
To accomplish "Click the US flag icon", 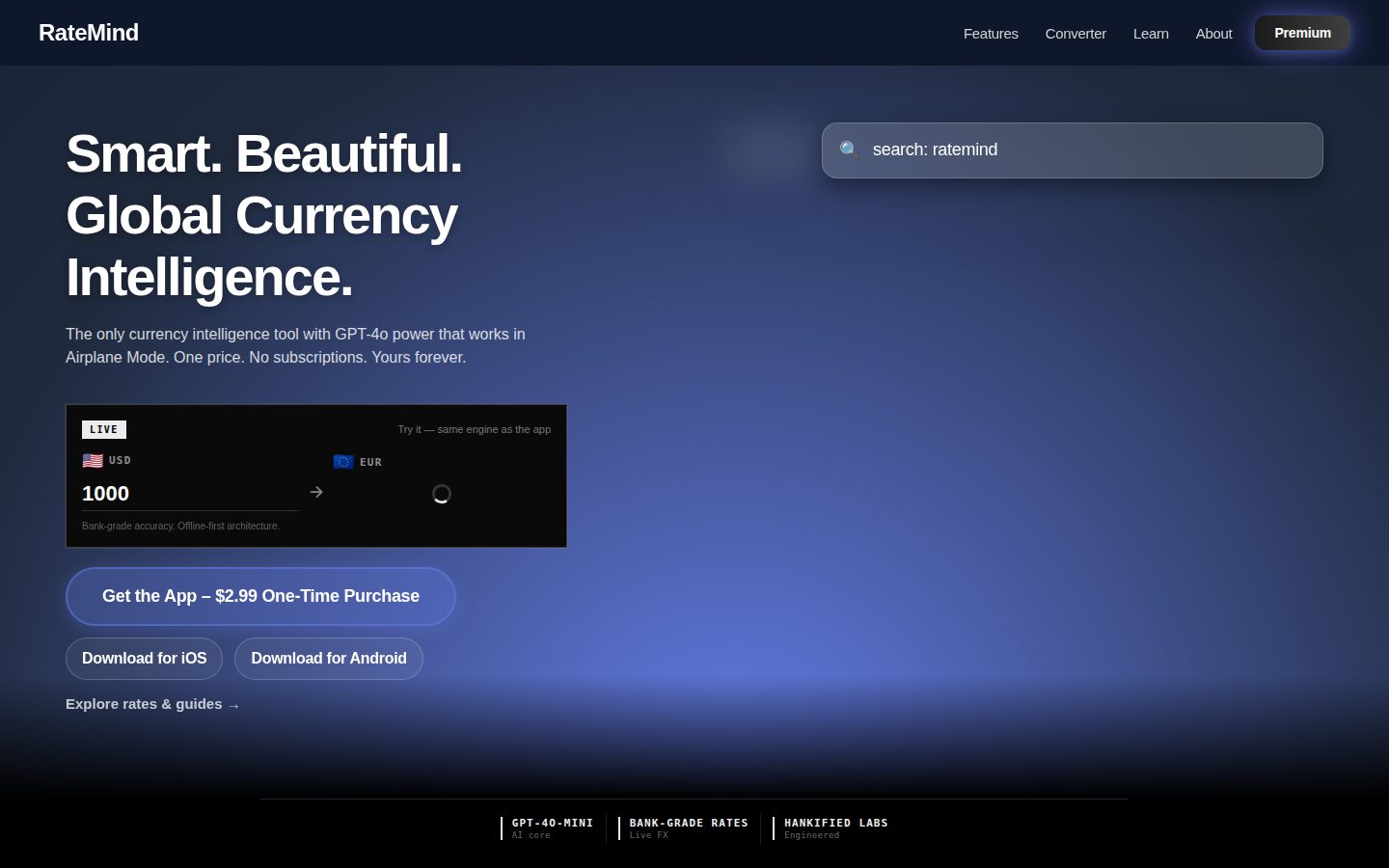I will 93,460.
